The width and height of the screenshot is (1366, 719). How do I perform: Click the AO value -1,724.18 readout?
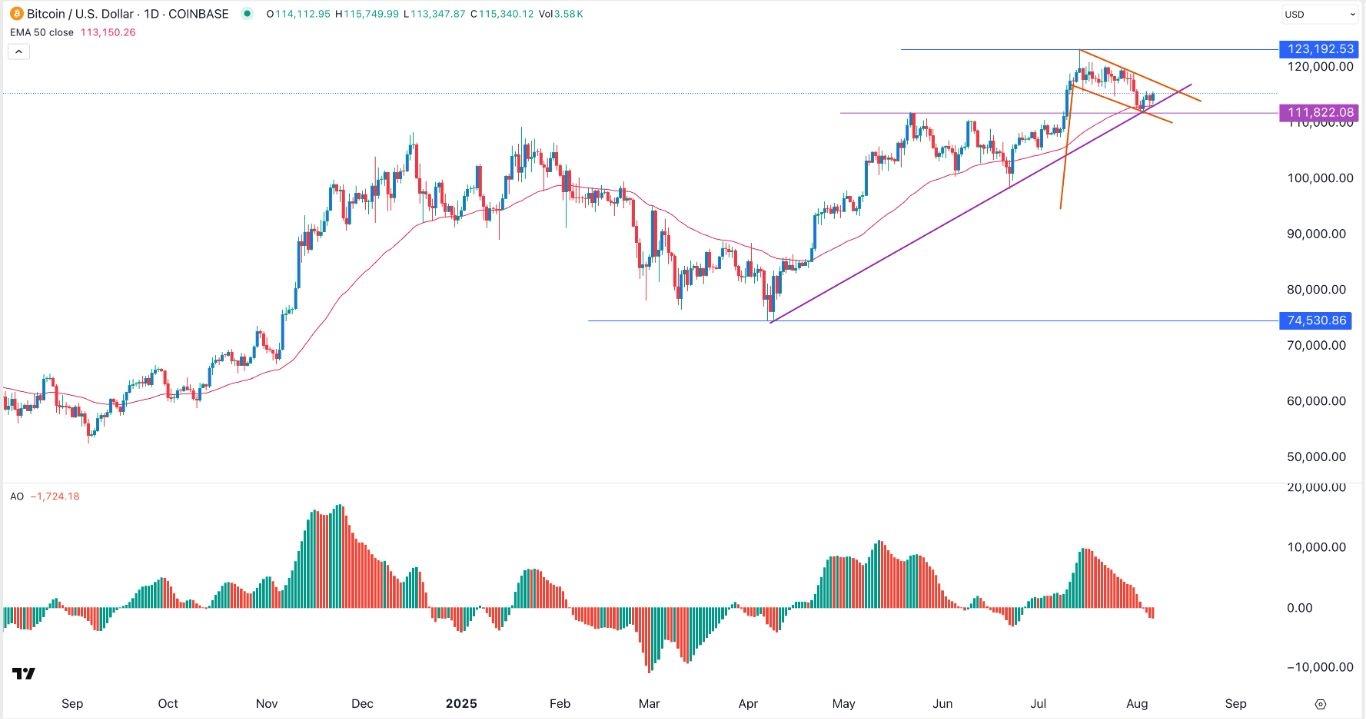[58, 497]
